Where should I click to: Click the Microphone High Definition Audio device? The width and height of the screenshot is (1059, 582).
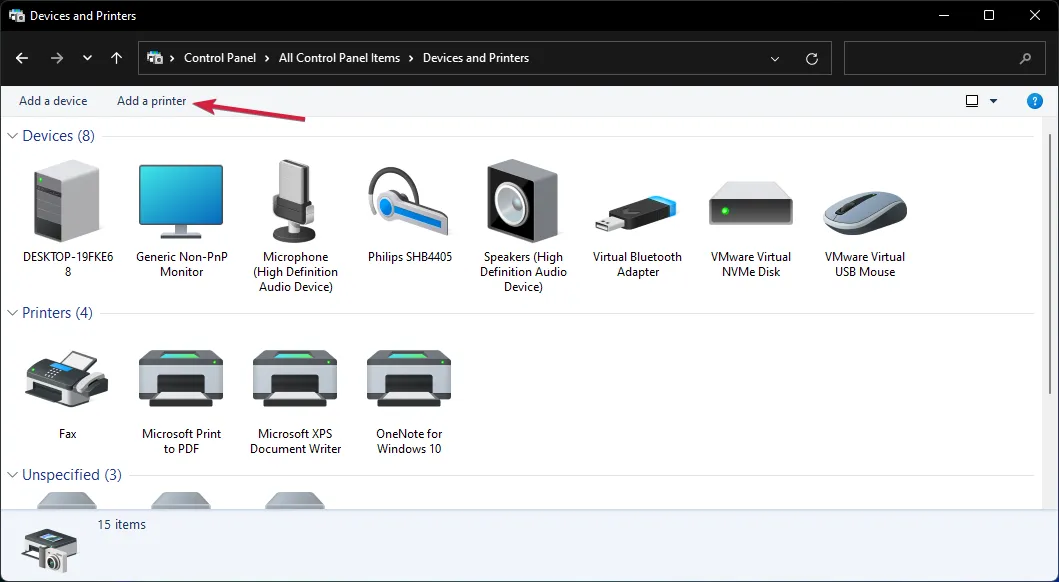(x=295, y=203)
